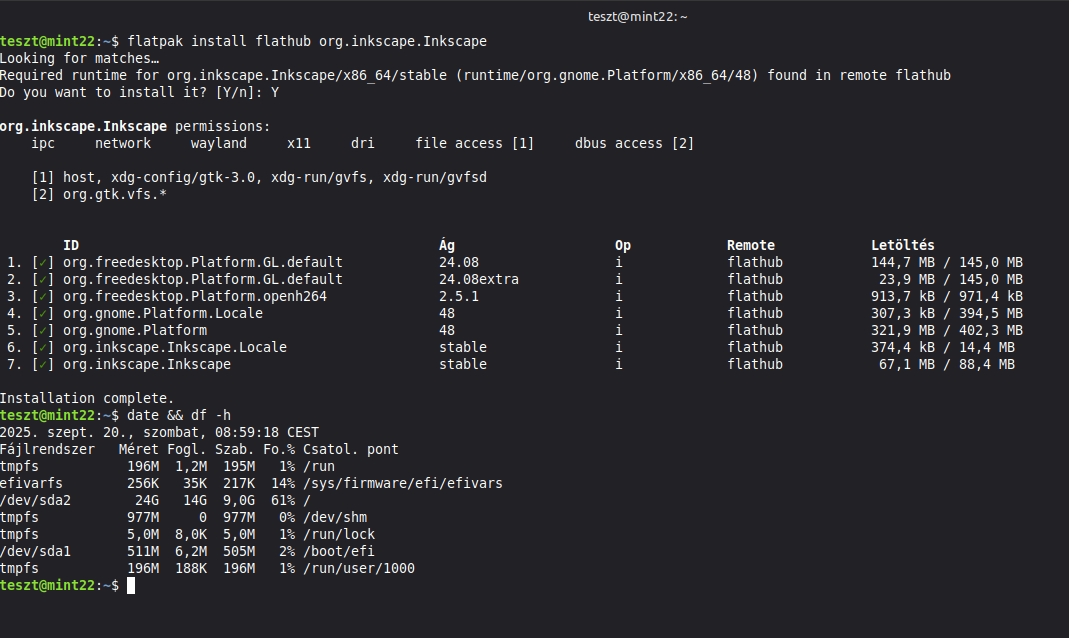Click the '/dev/sda1' filesystem name

pos(35,551)
